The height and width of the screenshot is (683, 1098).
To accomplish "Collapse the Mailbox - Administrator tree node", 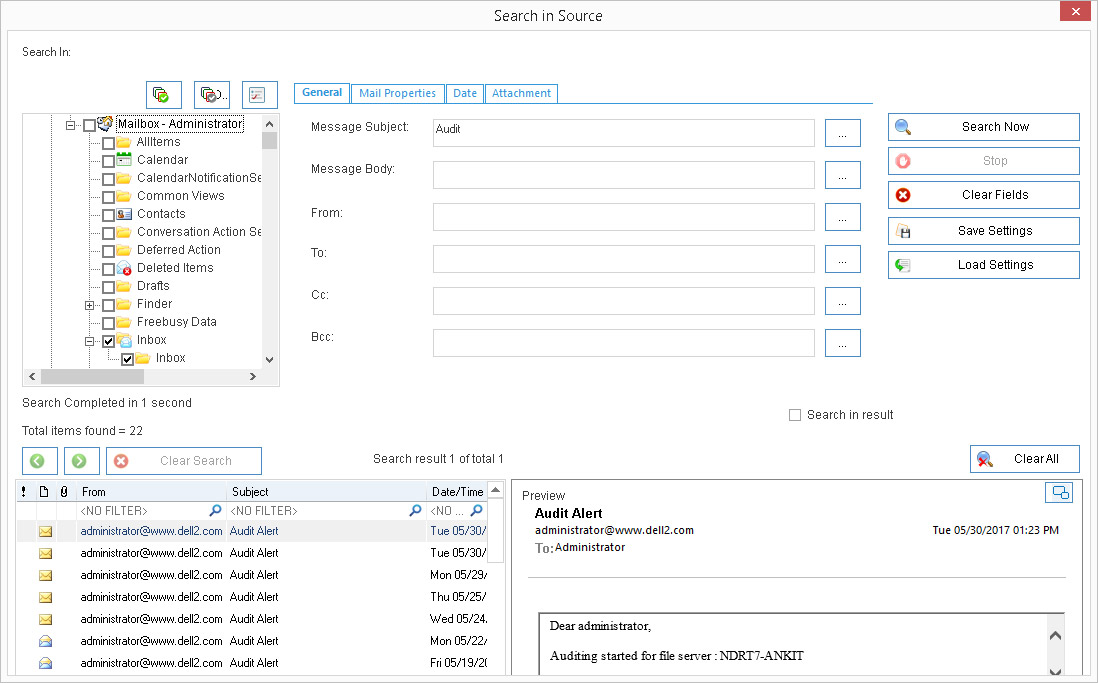I will click(x=71, y=125).
